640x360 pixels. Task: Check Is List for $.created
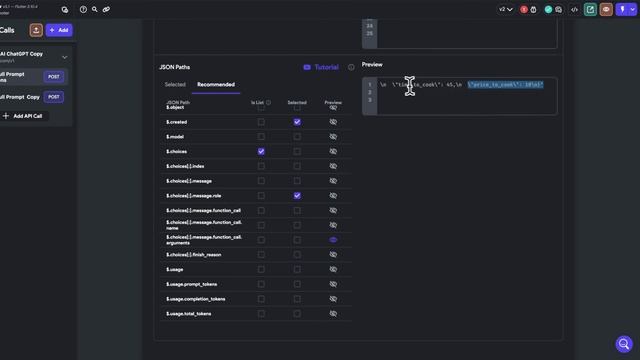tap(261, 122)
